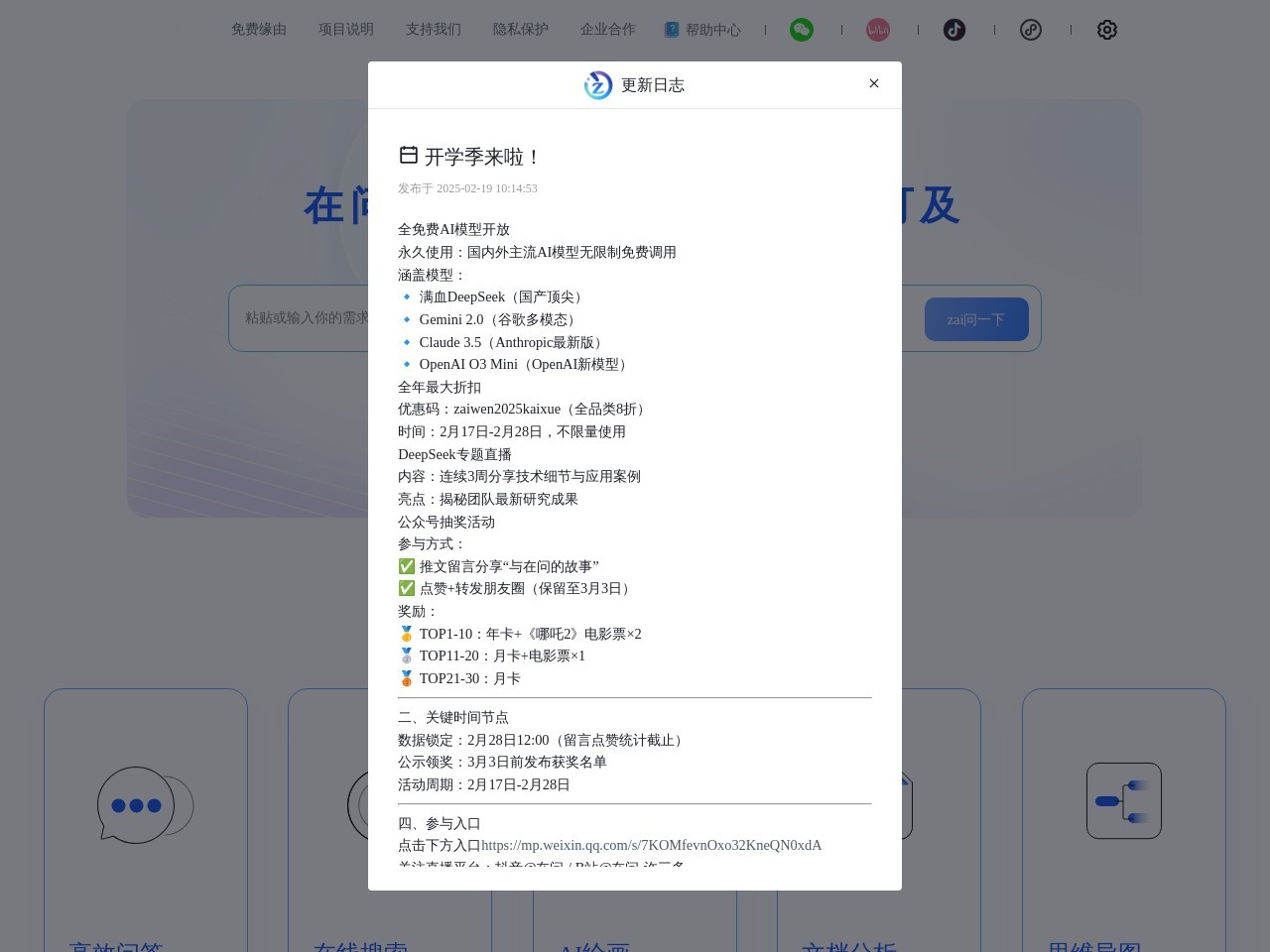The height and width of the screenshot is (952, 1270).
Task: Open 支持我们 menu item
Action: tap(434, 30)
